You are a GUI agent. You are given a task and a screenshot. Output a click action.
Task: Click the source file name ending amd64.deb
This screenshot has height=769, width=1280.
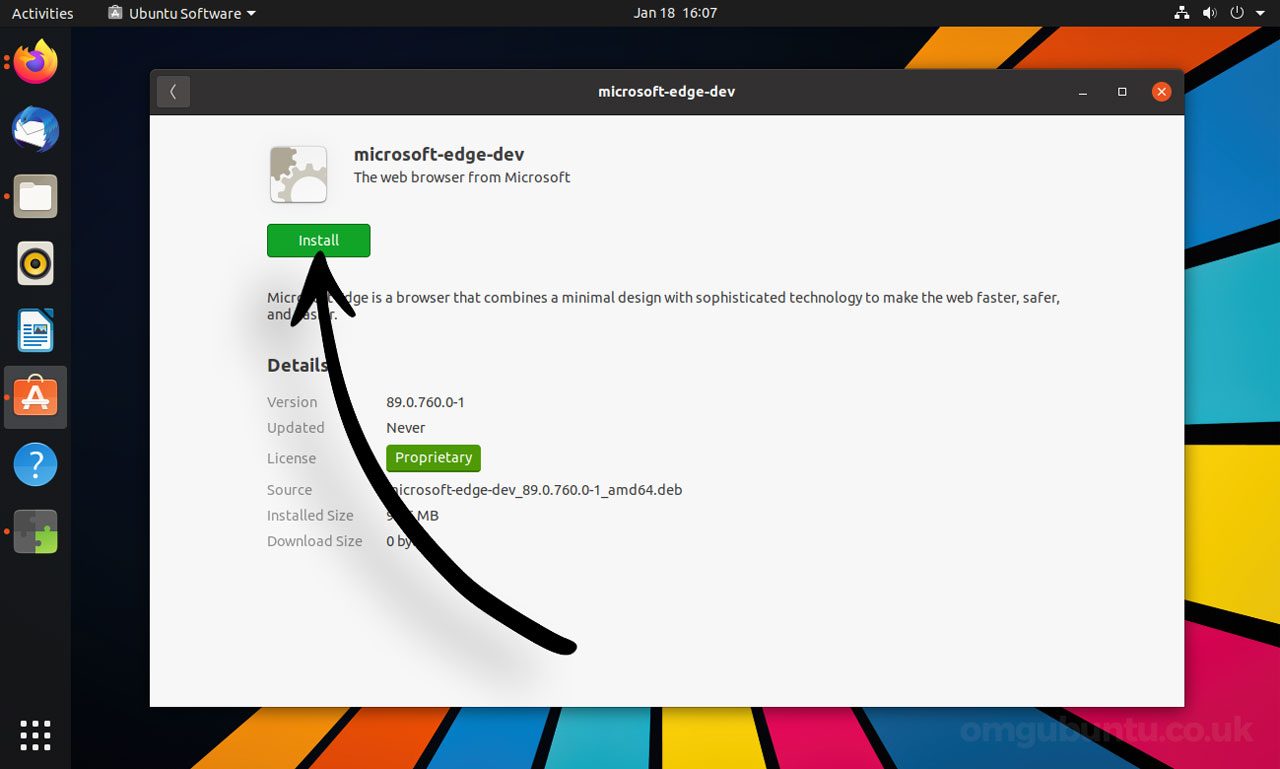click(x=535, y=490)
